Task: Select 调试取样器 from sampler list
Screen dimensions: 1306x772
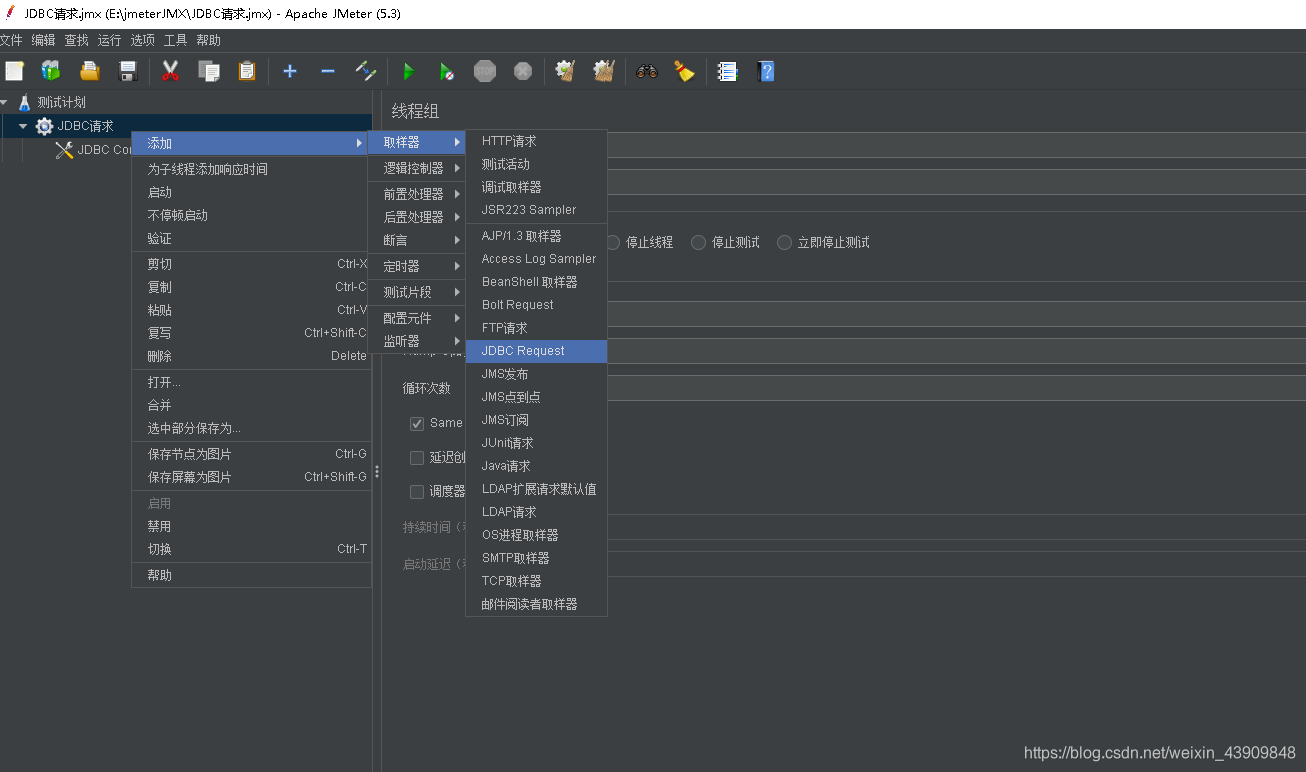Action: tap(536, 187)
